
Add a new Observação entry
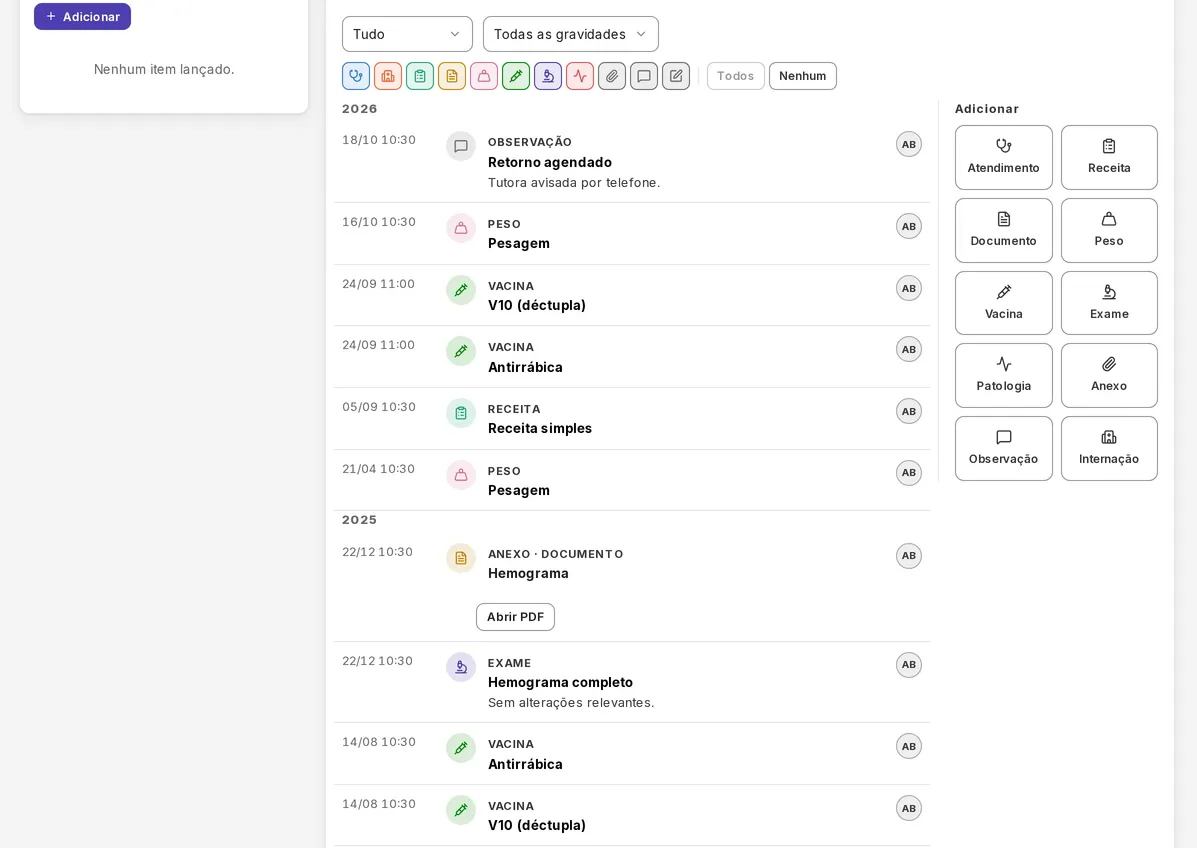1004,449
